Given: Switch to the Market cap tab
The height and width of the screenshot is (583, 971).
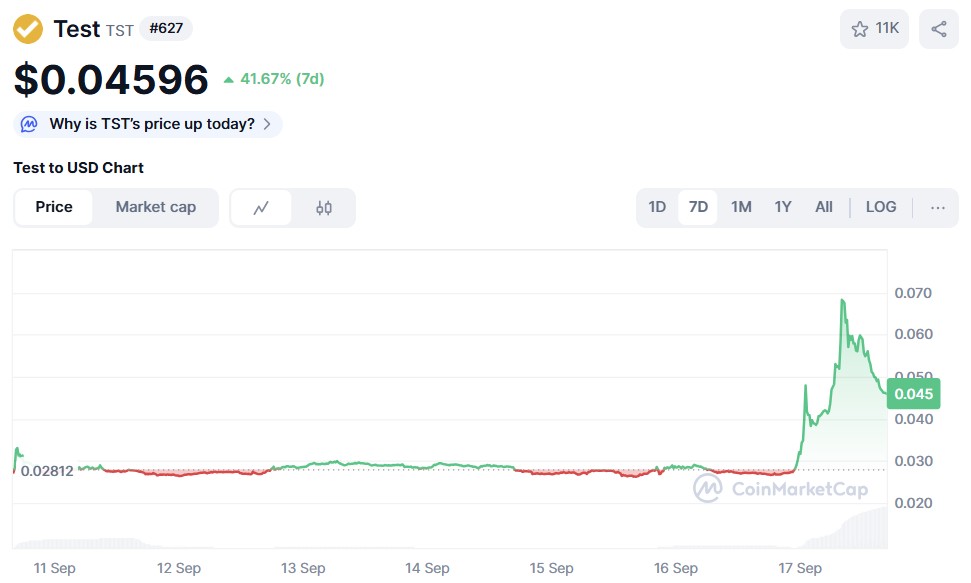Looking at the screenshot, I should pos(156,207).
